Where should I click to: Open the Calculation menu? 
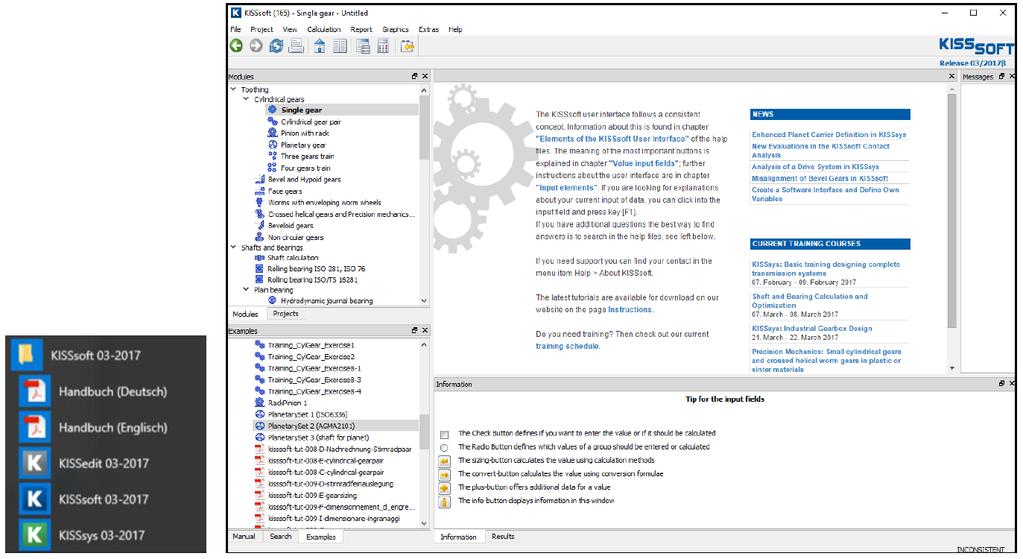point(324,29)
